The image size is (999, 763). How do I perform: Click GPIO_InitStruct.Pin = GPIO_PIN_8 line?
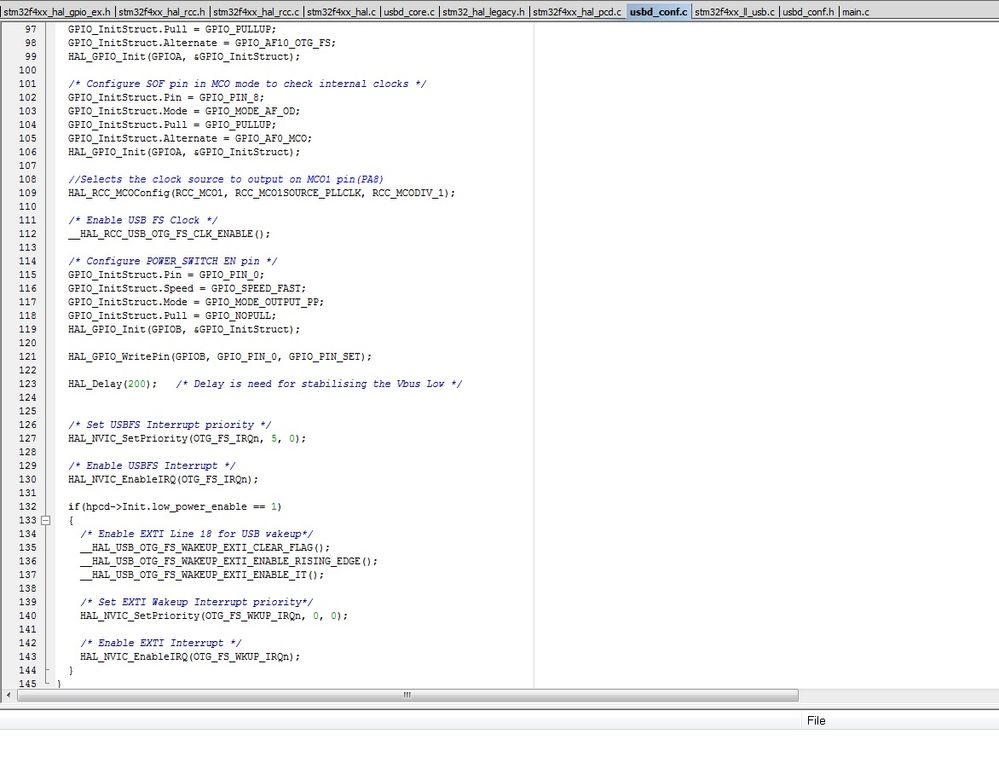click(166, 97)
